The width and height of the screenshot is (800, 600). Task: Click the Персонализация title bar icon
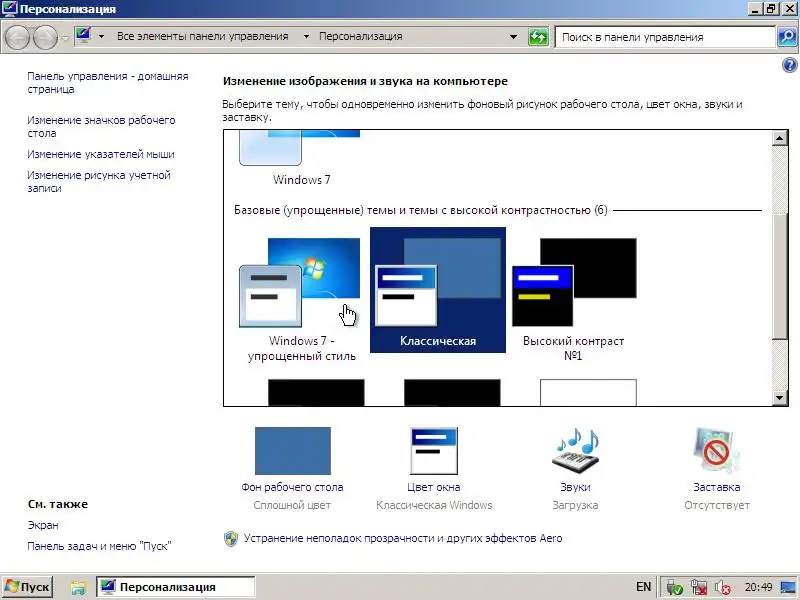pyautogui.click(x=9, y=9)
